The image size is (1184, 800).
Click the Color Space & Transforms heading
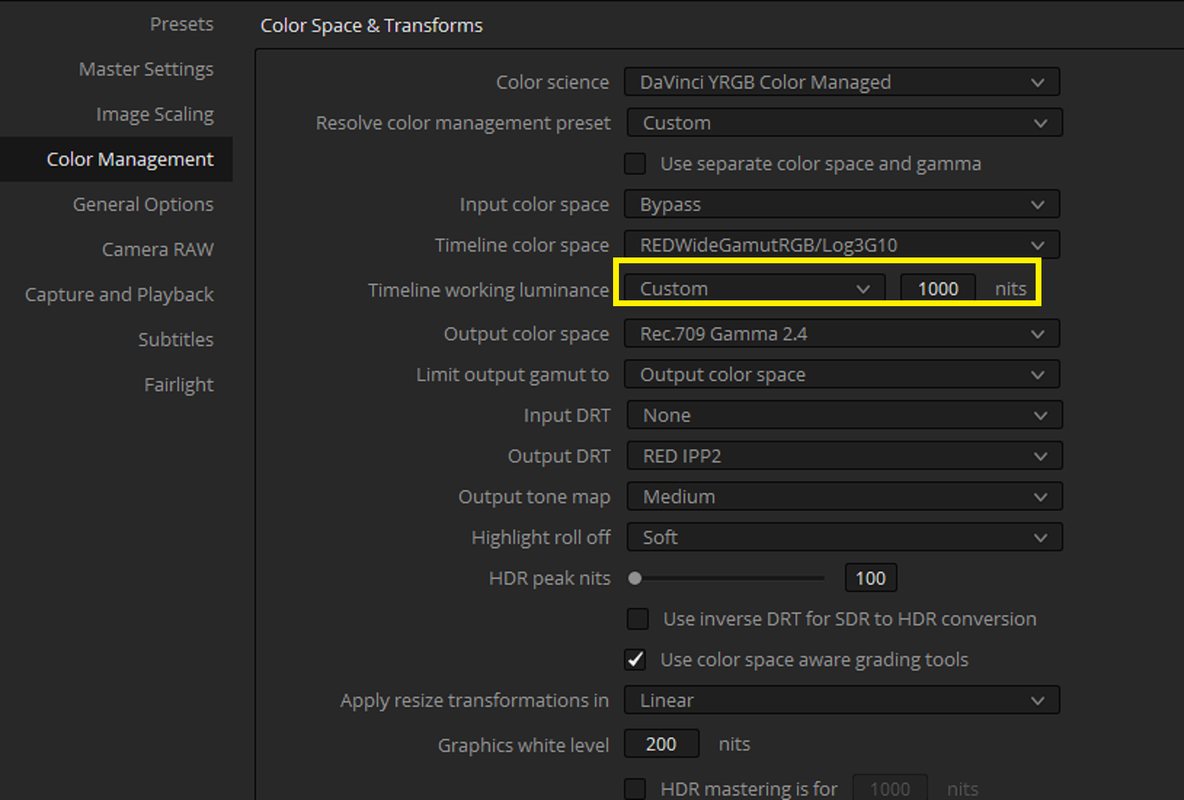coord(372,26)
